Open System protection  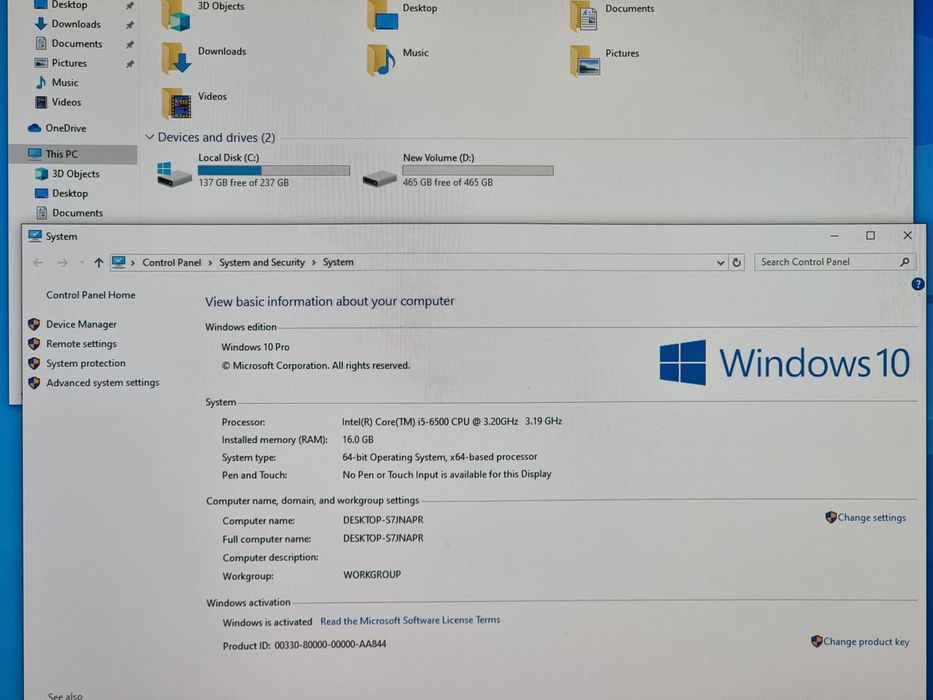point(86,363)
